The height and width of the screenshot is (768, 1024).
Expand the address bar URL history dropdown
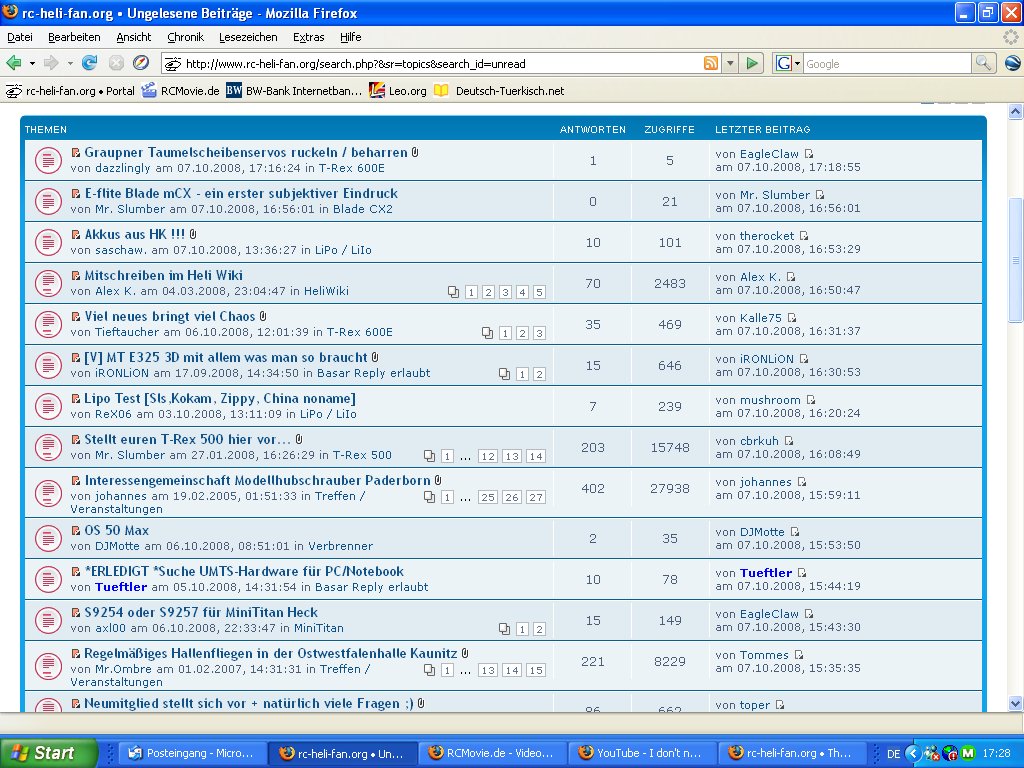tap(730, 63)
